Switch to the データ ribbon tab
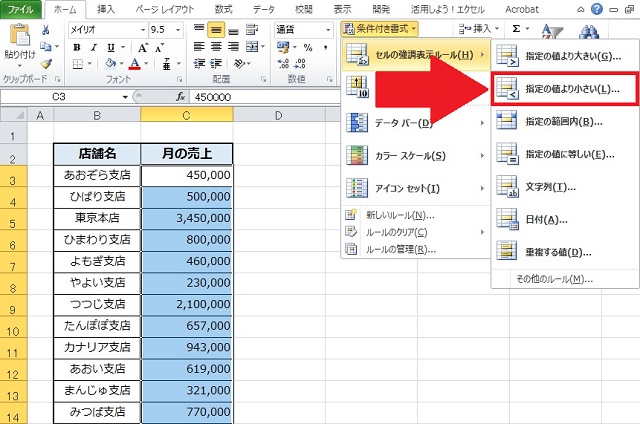640x424 pixels. point(264,9)
